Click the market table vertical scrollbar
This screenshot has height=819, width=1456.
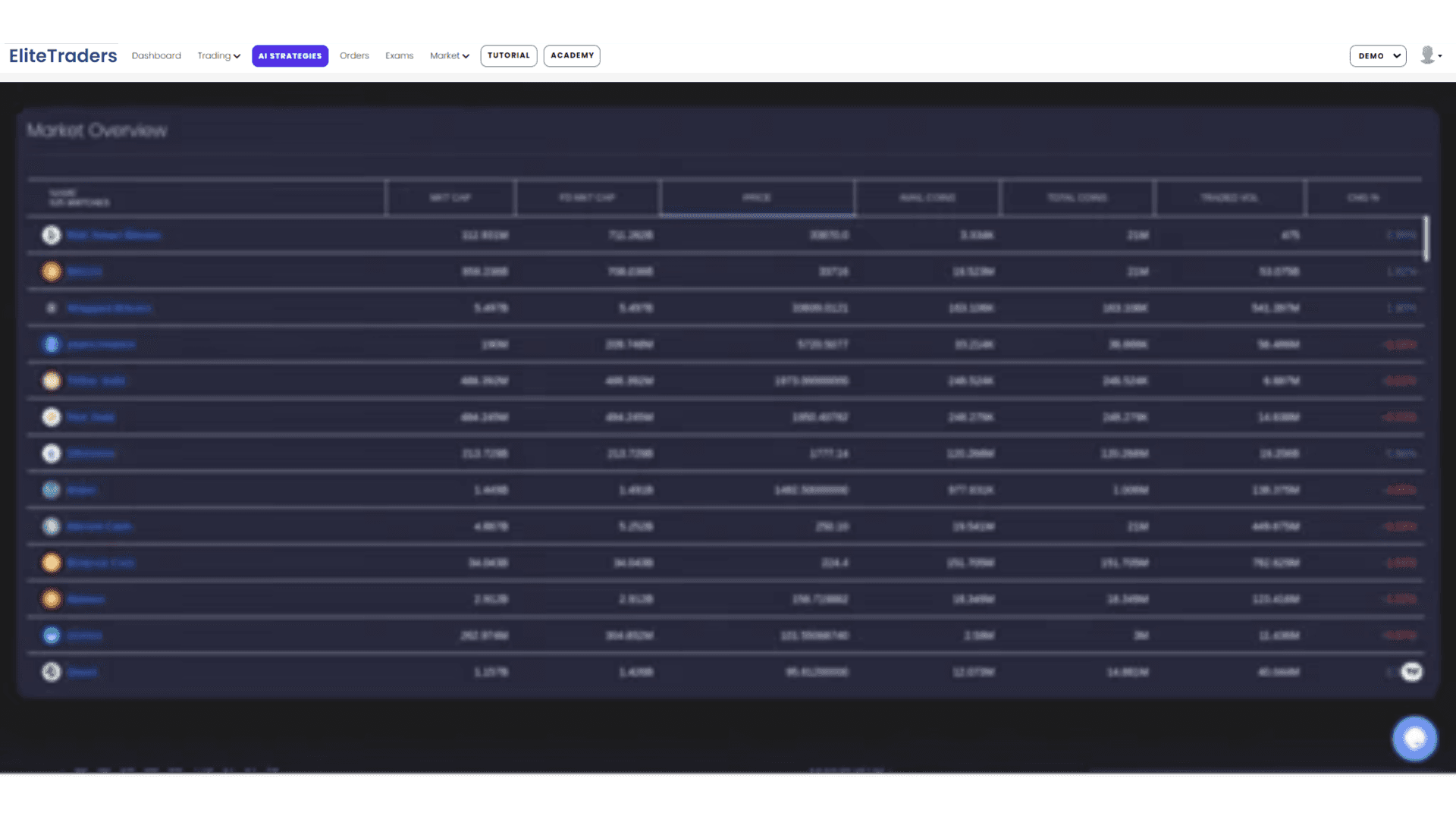point(1426,239)
